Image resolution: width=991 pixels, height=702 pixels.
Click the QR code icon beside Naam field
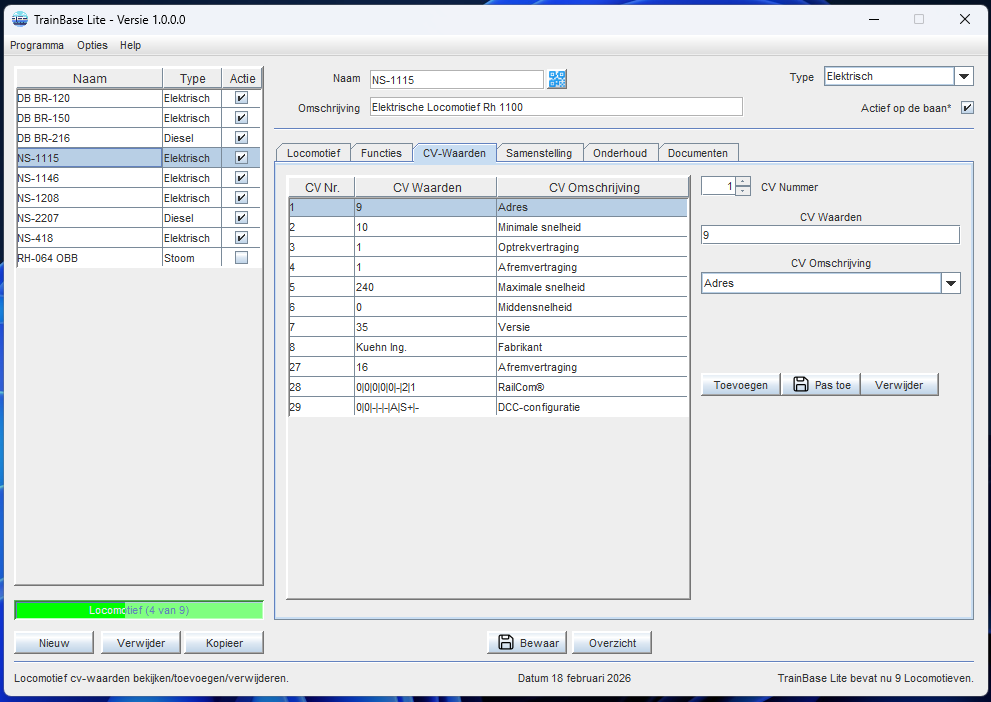557,79
